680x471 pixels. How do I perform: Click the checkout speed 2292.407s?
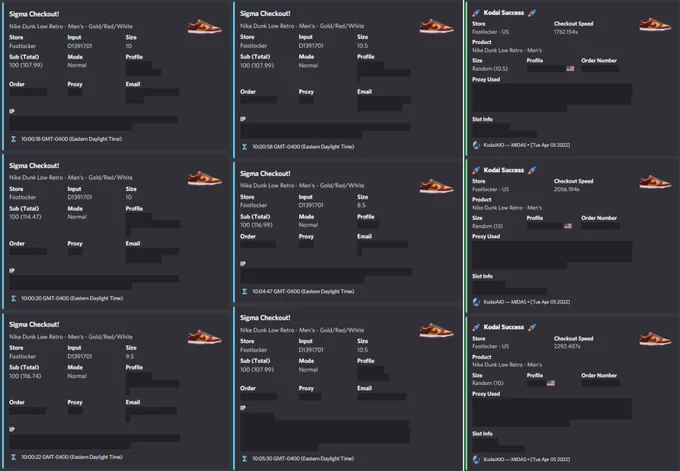(567, 347)
